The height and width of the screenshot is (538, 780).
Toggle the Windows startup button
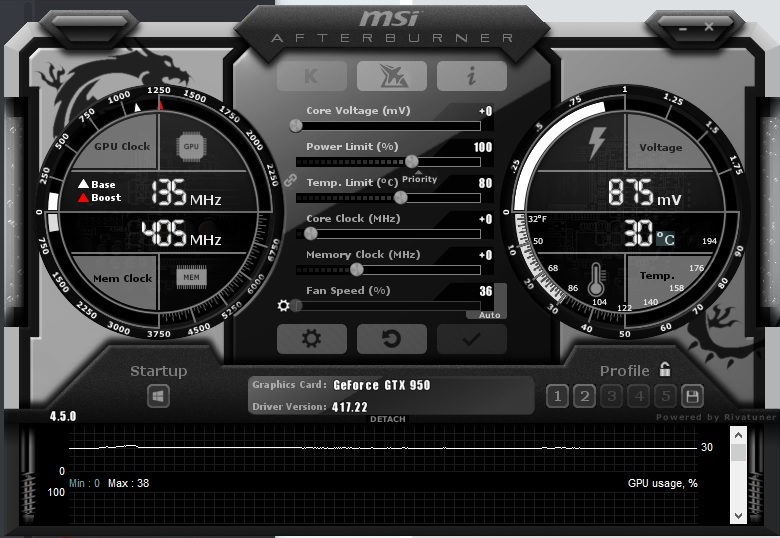[158, 397]
